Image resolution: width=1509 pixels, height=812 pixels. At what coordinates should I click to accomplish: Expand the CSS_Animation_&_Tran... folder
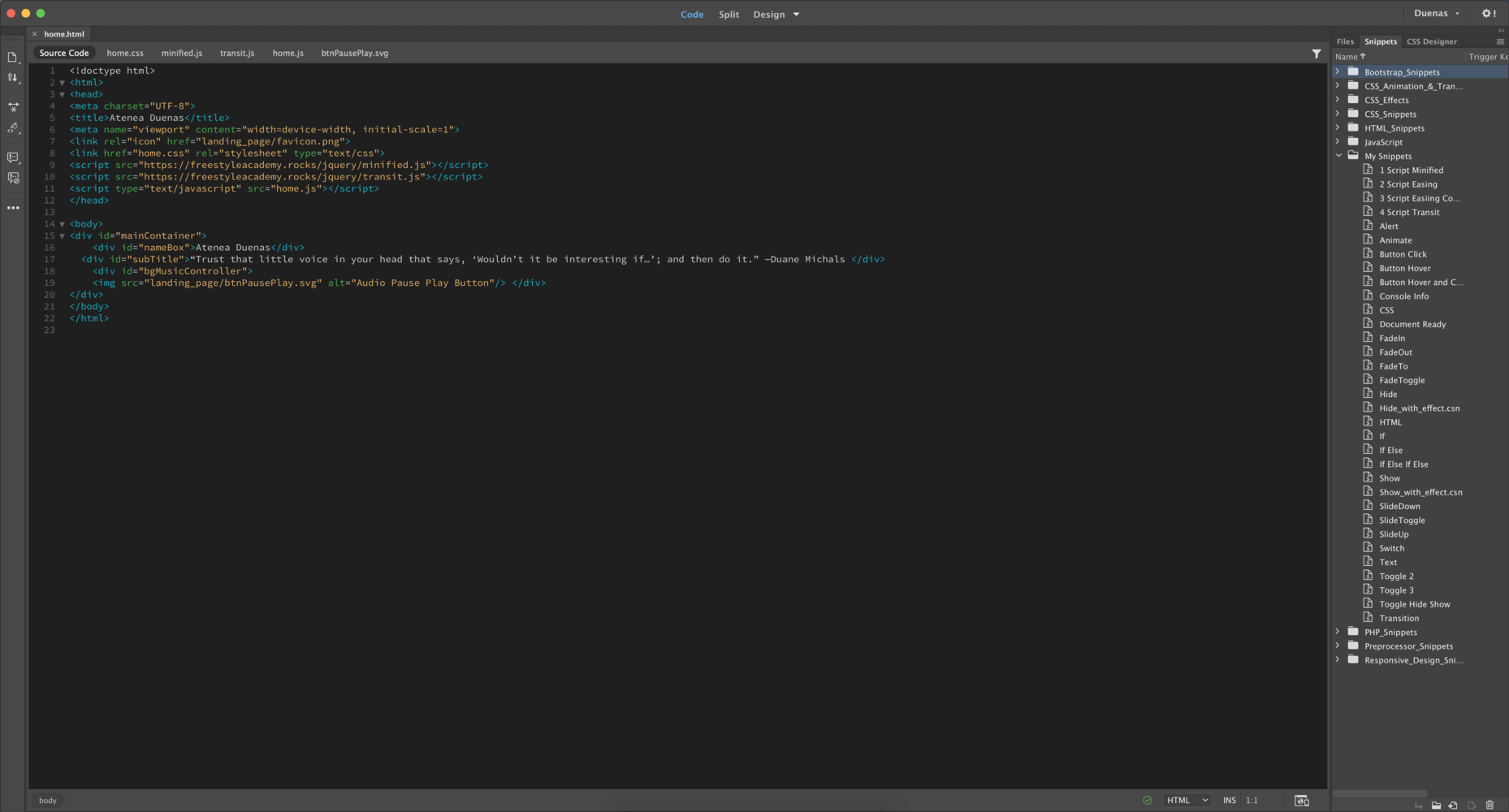[1338, 85]
